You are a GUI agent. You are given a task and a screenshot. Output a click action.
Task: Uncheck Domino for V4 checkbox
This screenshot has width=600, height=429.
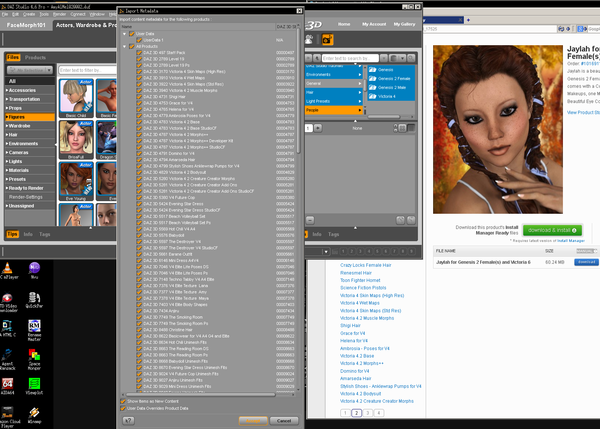click(139, 153)
